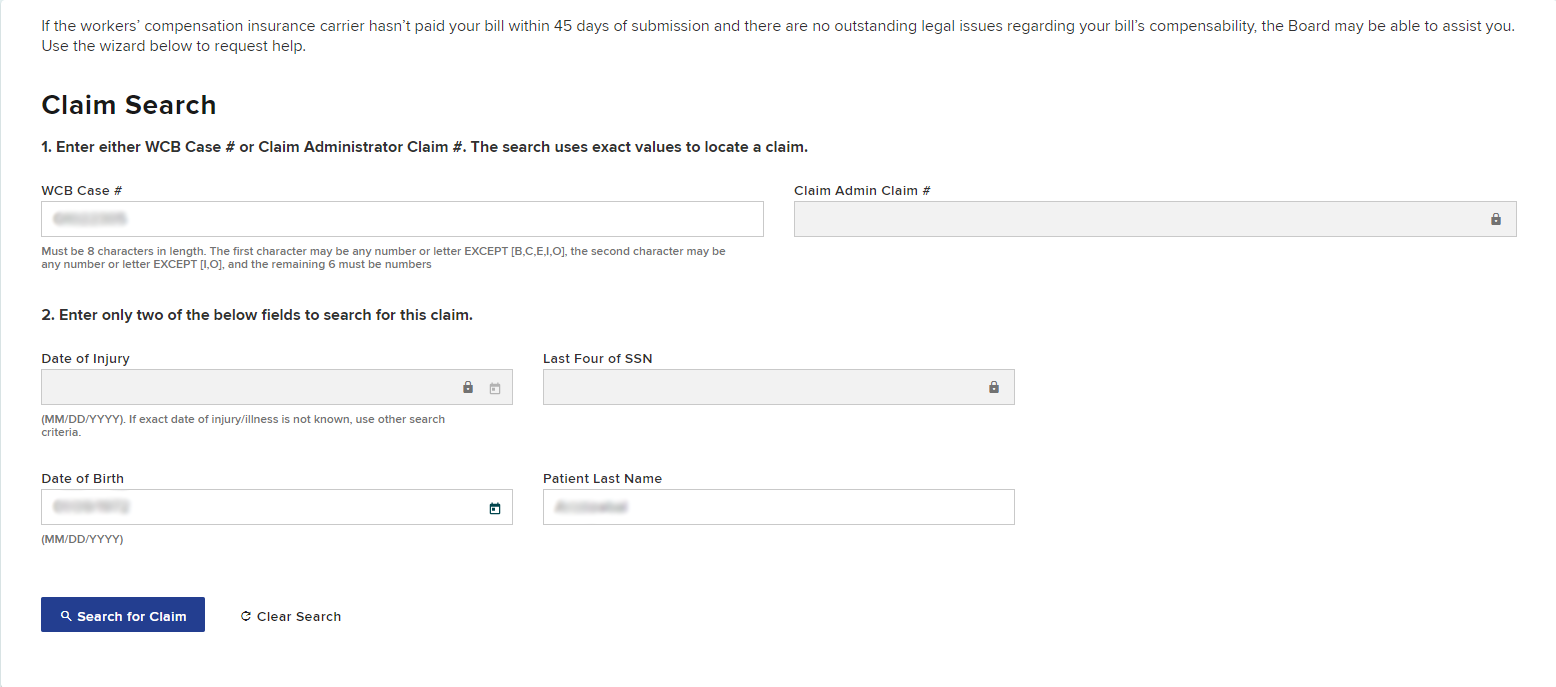1556x687 pixels.
Task: Click the WCB Case # label
Action: (82, 190)
